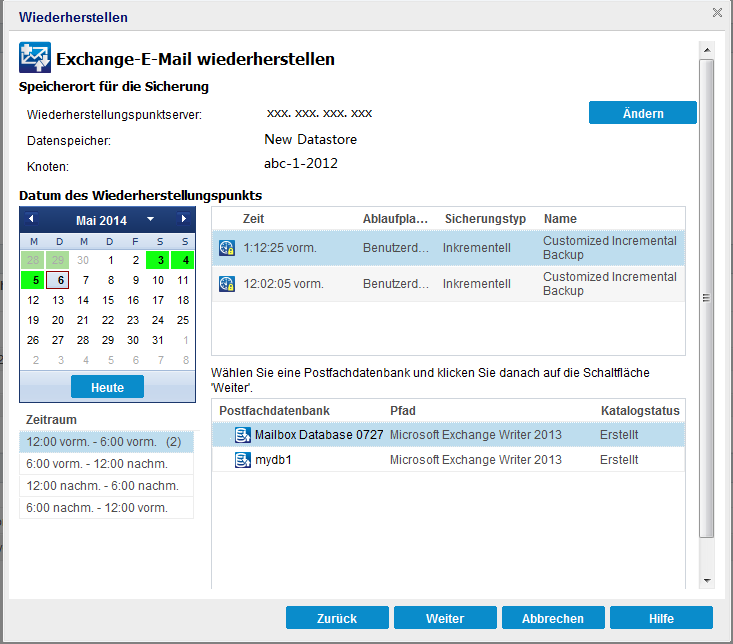733x644 pixels.
Task: Select highlighted date 3 in calendar
Action: pyautogui.click(x=158, y=260)
